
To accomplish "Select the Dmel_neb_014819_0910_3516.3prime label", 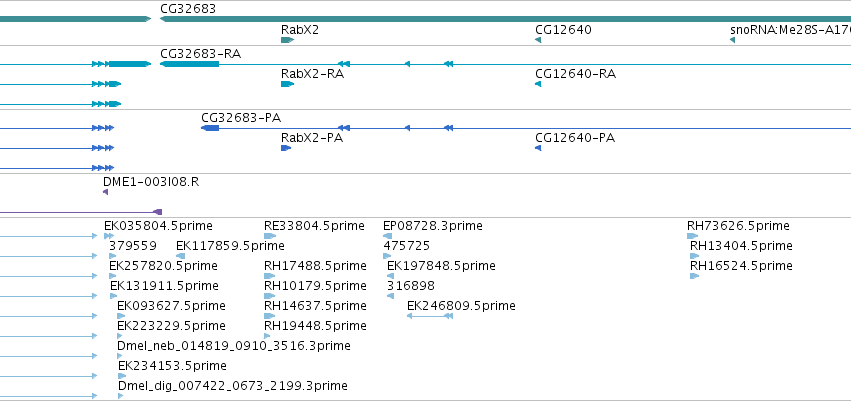I will (234, 346).
